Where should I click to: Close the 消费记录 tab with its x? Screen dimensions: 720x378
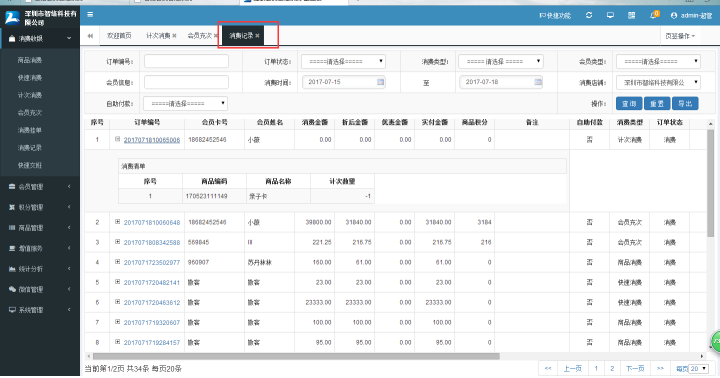(258, 36)
